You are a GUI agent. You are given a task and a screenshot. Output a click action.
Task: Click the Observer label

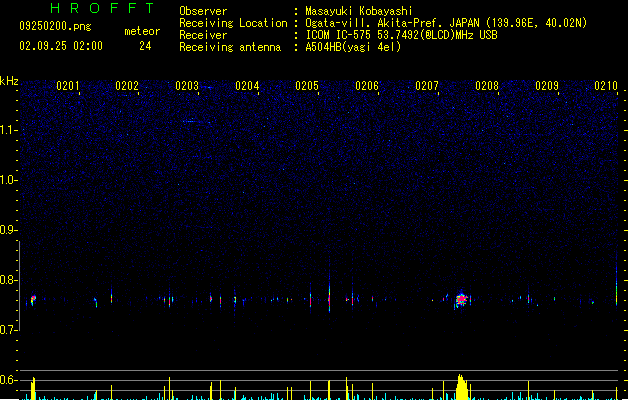click(x=203, y=11)
